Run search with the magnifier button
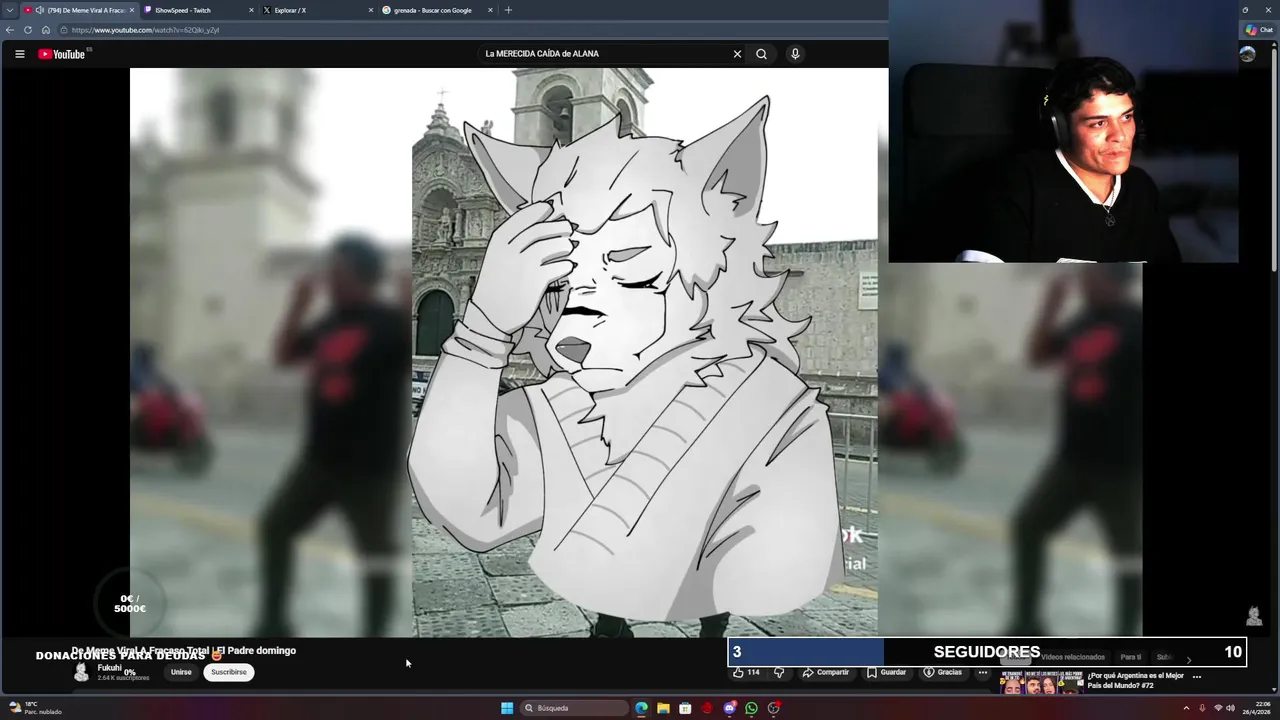1280x720 pixels. (761, 54)
